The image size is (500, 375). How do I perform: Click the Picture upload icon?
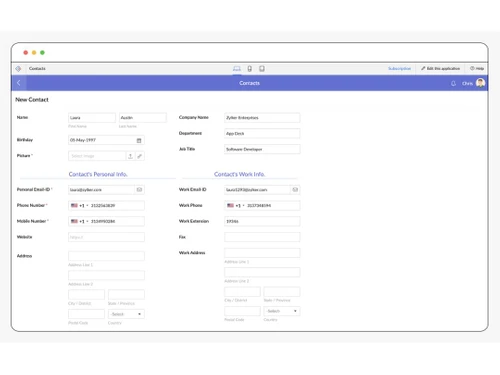[130, 156]
